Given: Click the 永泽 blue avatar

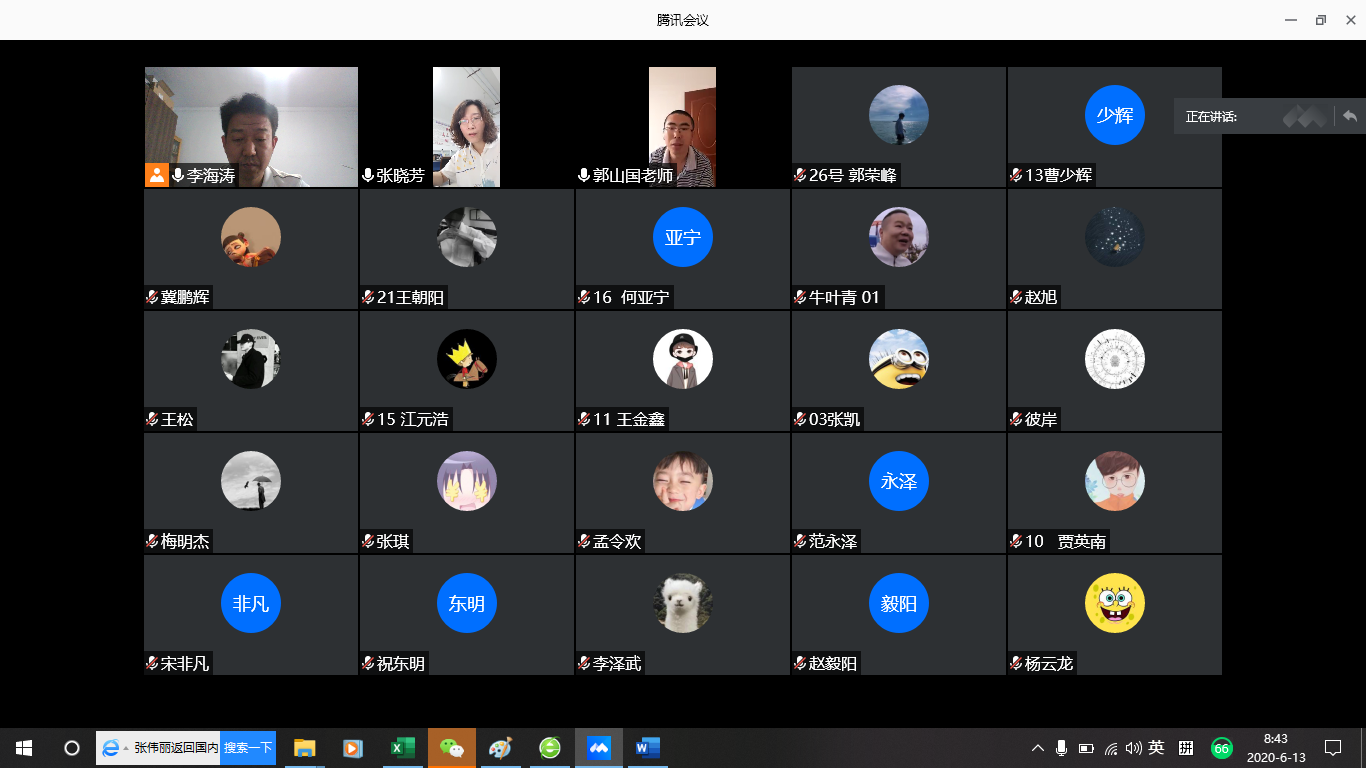Looking at the screenshot, I should click(899, 481).
